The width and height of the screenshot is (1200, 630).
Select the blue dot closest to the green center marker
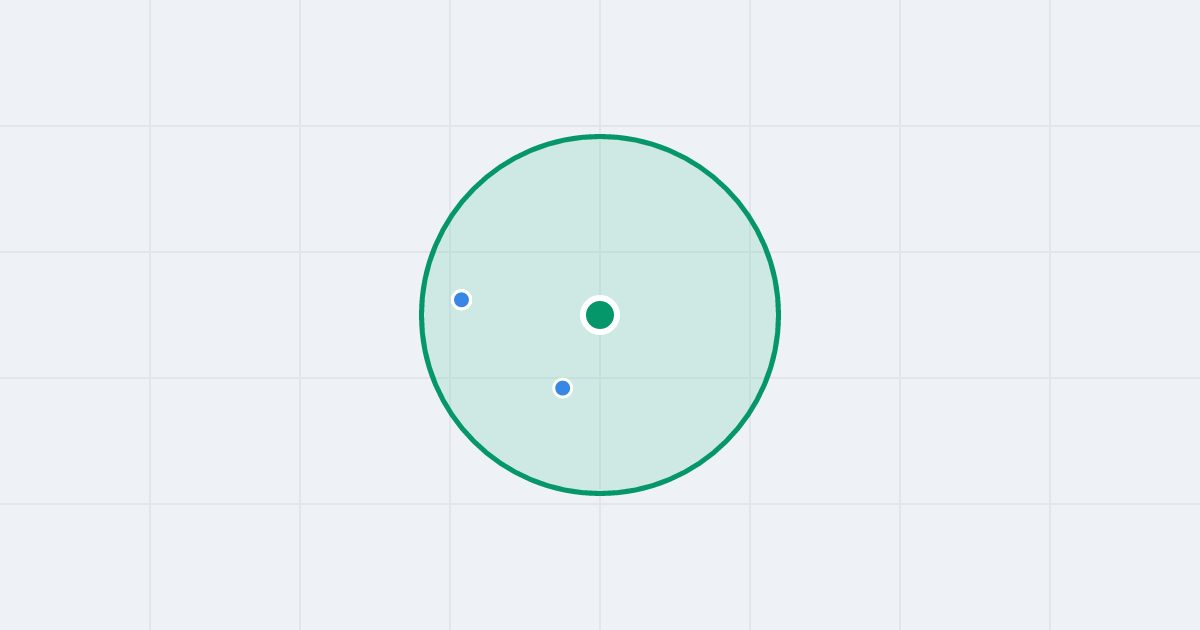click(563, 388)
